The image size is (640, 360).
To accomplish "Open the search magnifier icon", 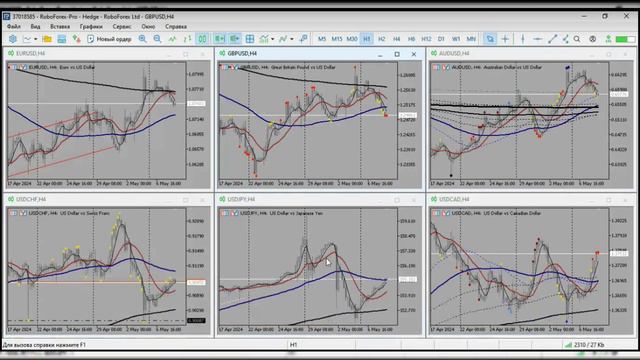I will 577,39.
